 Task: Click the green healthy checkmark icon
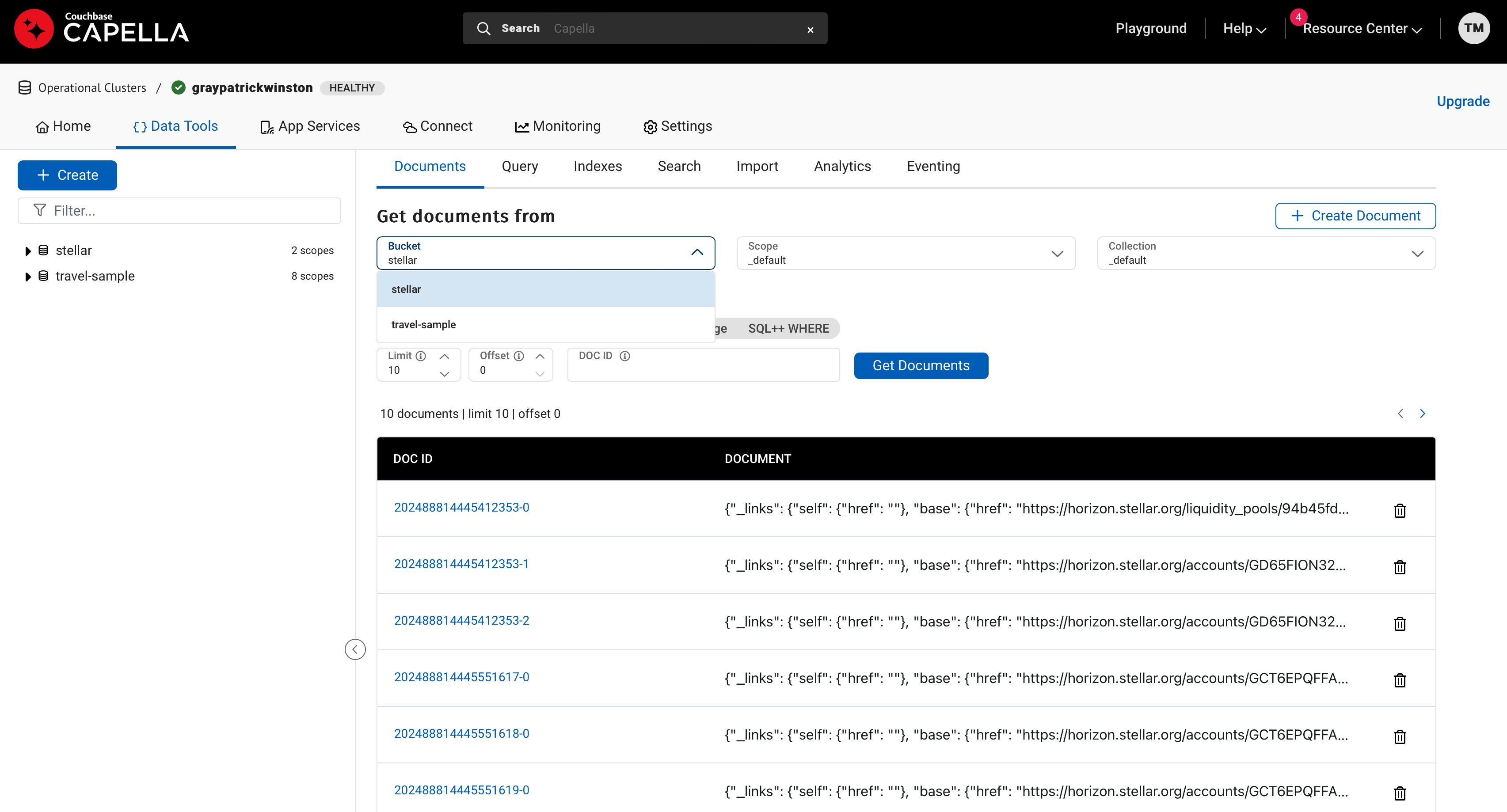(x=179, y=88)
